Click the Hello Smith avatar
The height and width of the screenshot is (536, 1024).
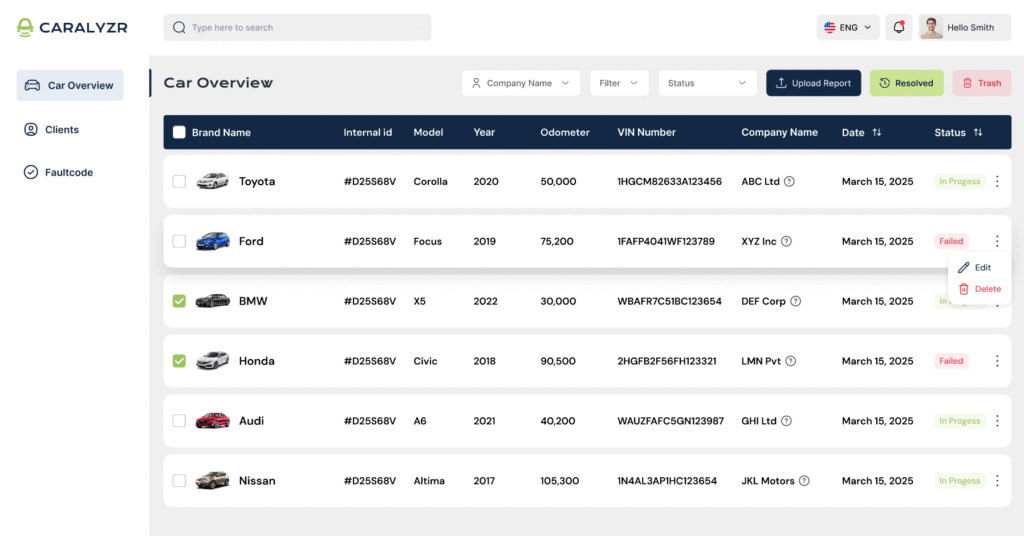point(931,27)
